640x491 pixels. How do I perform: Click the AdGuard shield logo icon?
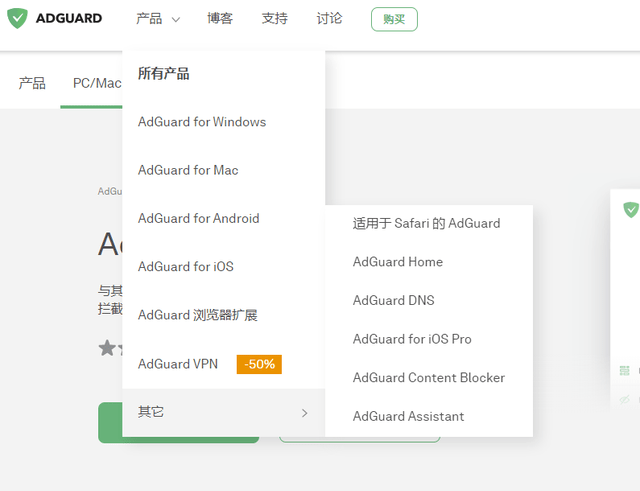point(18,18)
